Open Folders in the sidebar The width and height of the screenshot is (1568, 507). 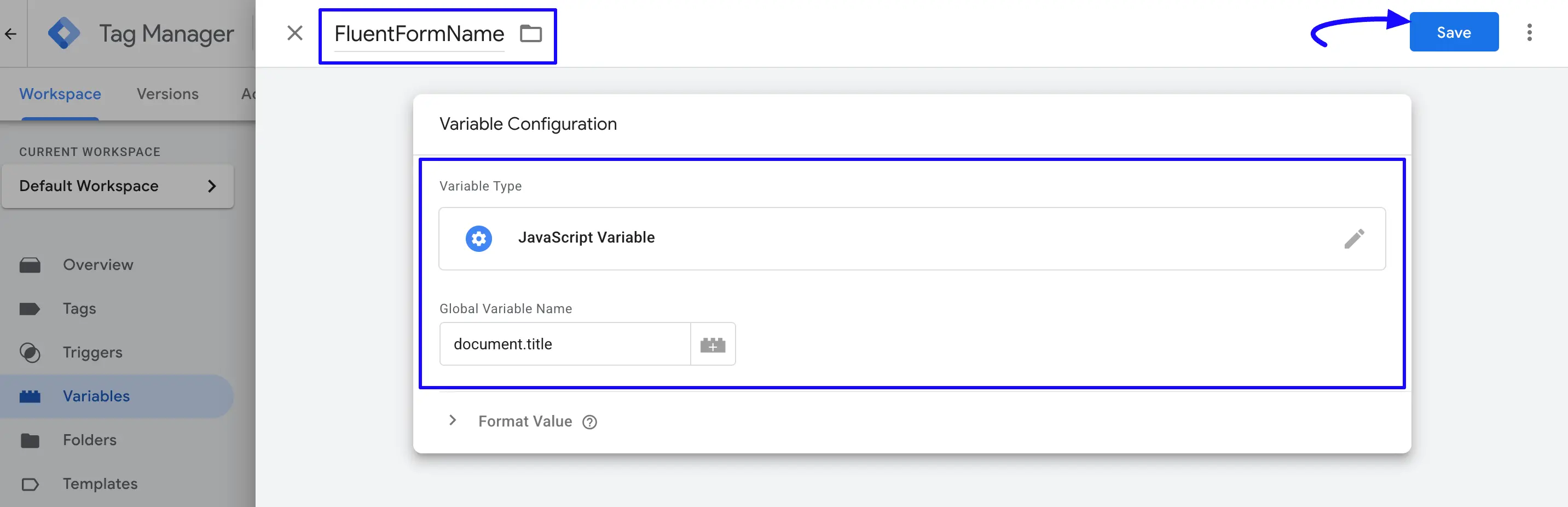tap(89, 440)
